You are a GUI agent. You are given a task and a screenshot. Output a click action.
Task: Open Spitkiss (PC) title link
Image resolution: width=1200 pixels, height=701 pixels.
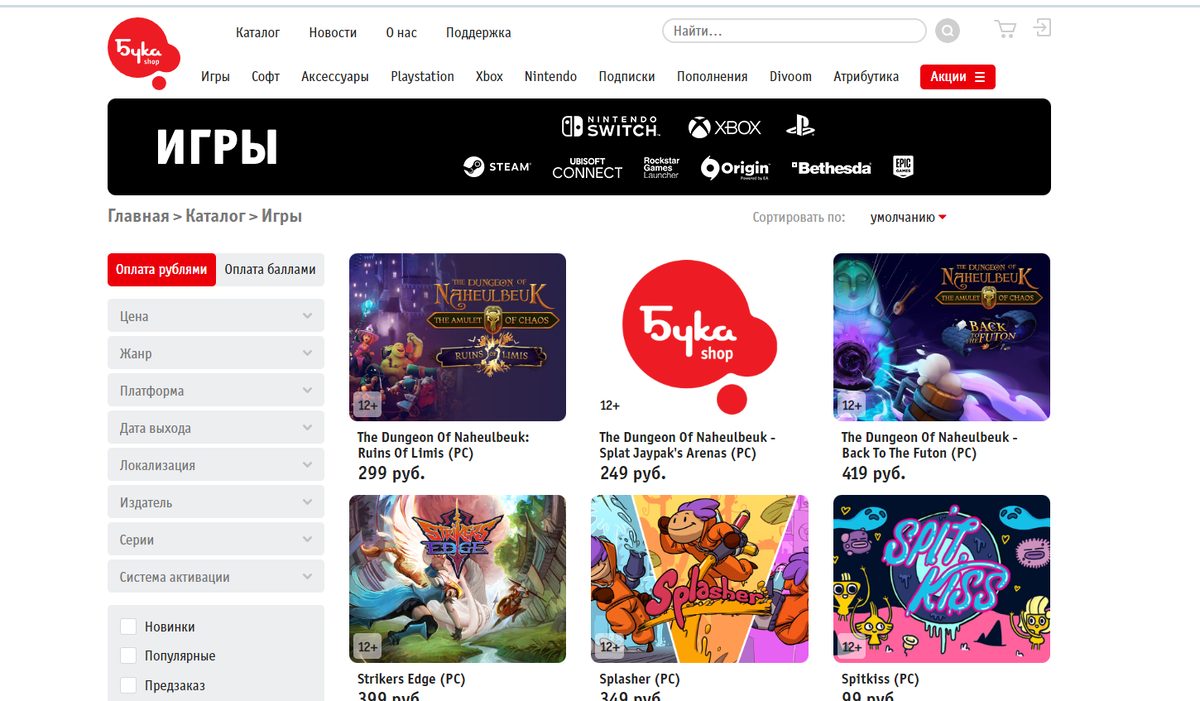click(x=880, y=679)
